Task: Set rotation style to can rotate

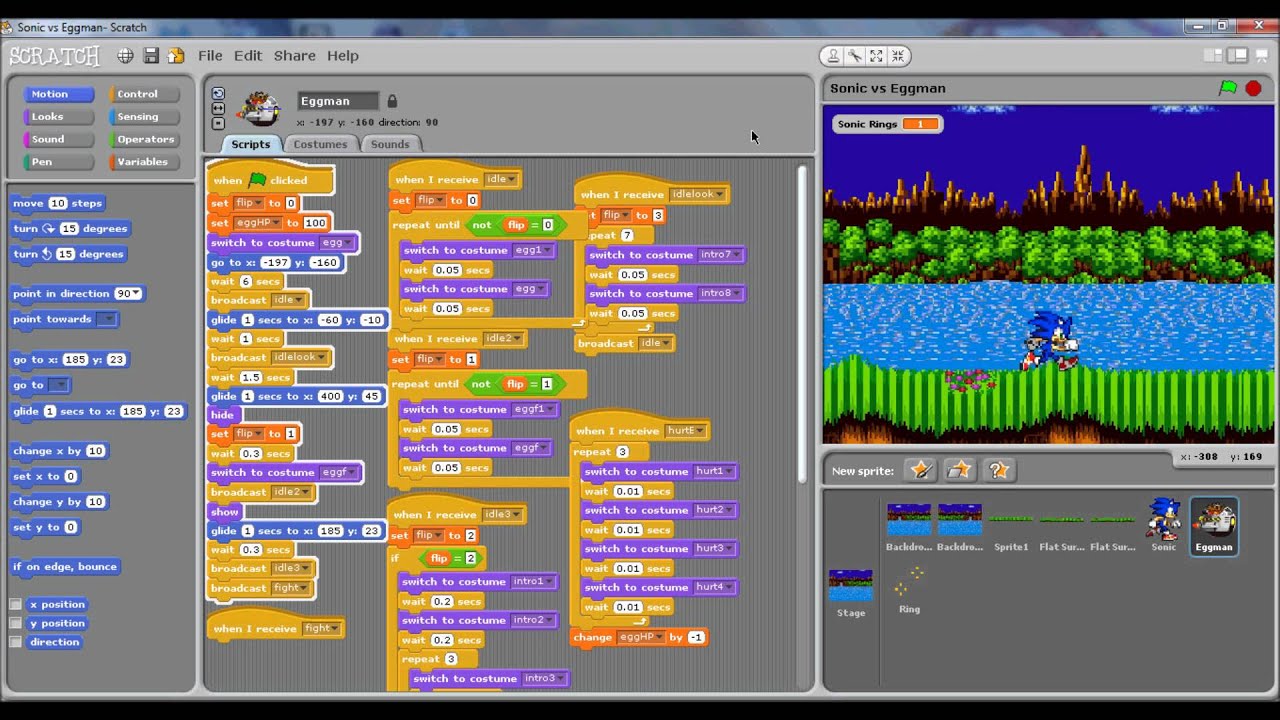Action: (218, 93)
